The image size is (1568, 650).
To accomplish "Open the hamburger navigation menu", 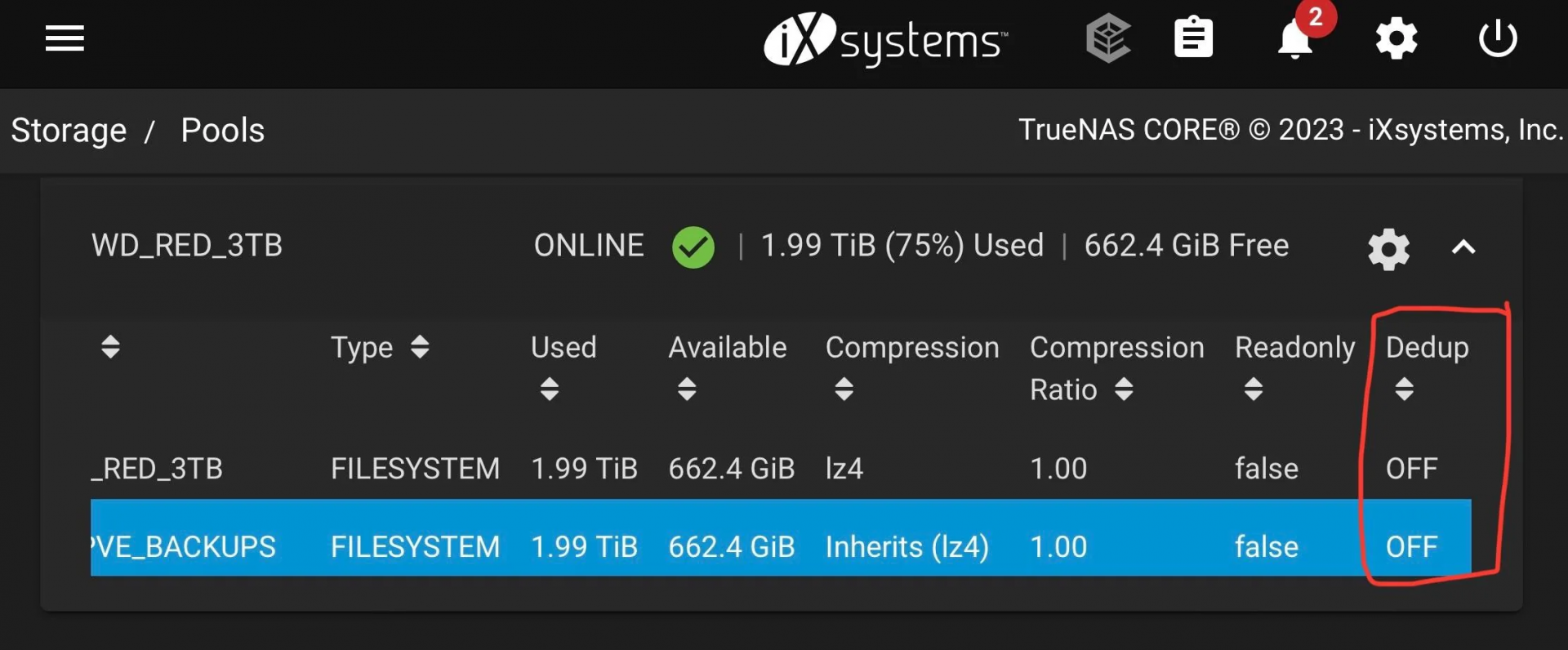I will [65, 38].
